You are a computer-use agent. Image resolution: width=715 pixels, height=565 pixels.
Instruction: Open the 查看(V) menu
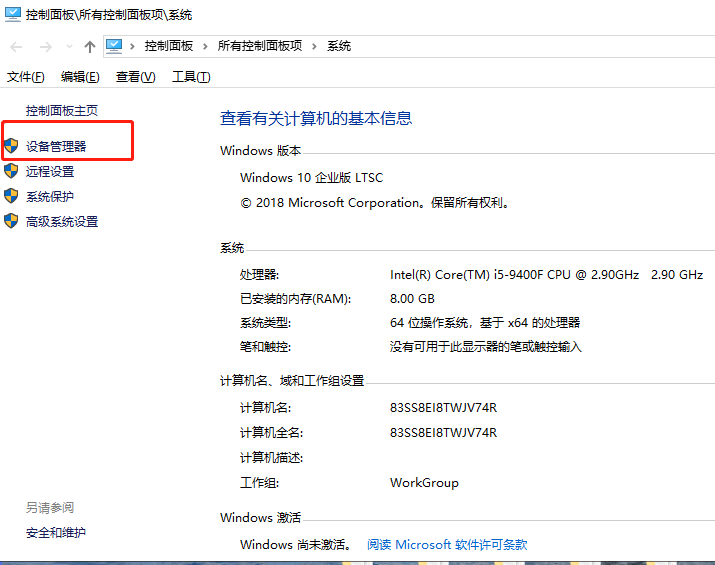pyautogui.click(x=135, y=77)
